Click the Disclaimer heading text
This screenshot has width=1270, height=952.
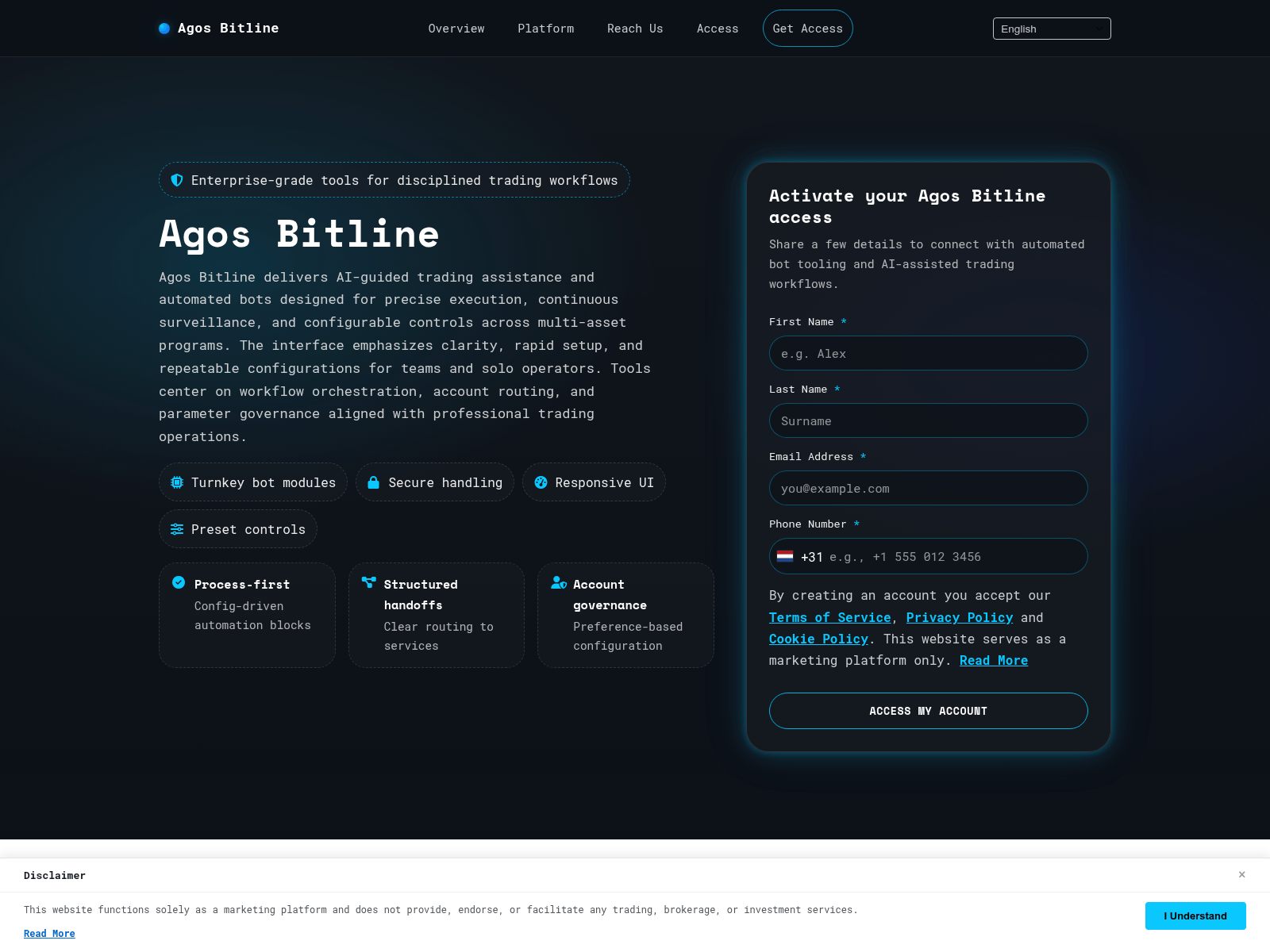point(55,875)
